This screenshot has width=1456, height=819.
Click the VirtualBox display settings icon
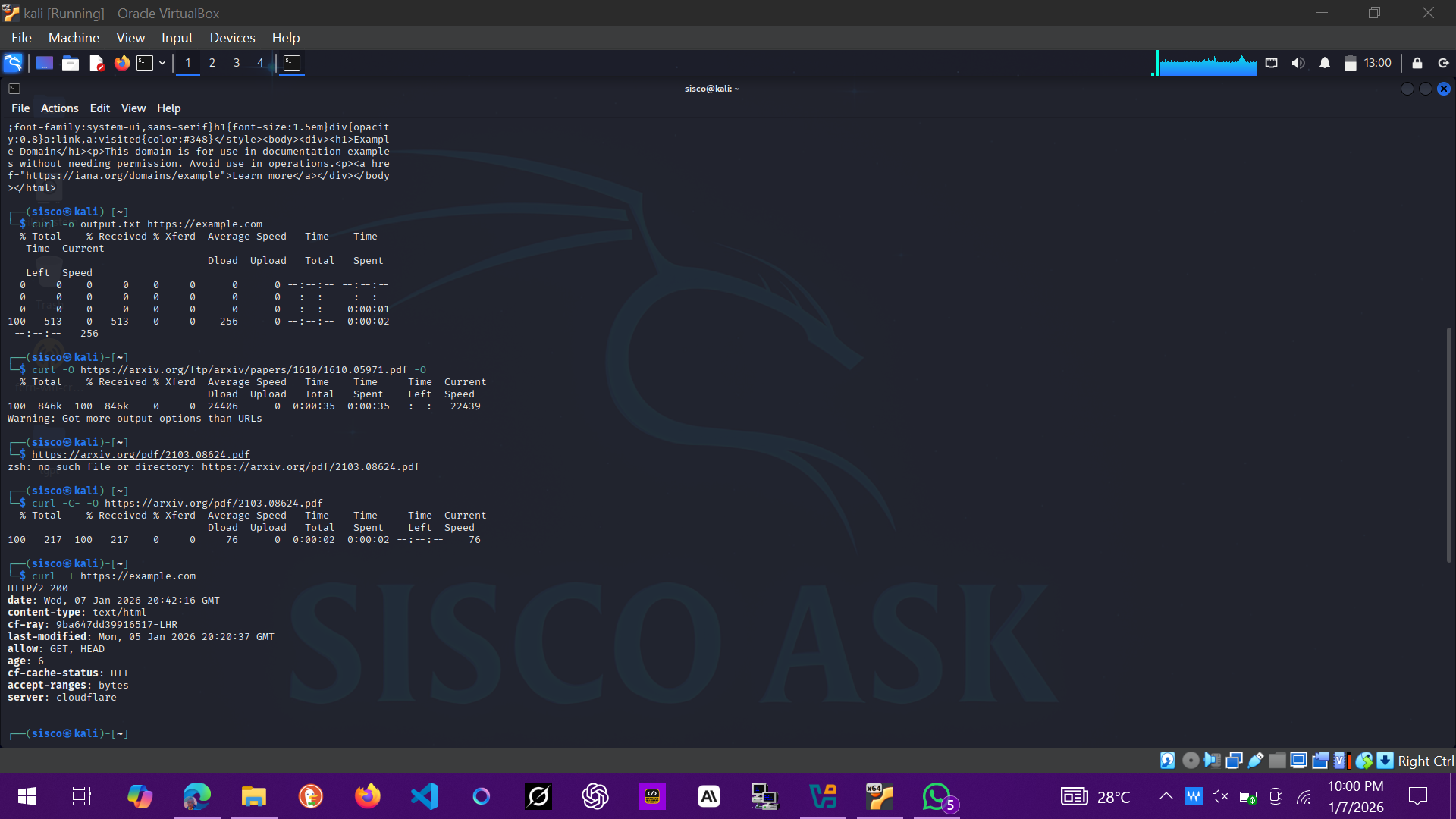pos(1298,761)
